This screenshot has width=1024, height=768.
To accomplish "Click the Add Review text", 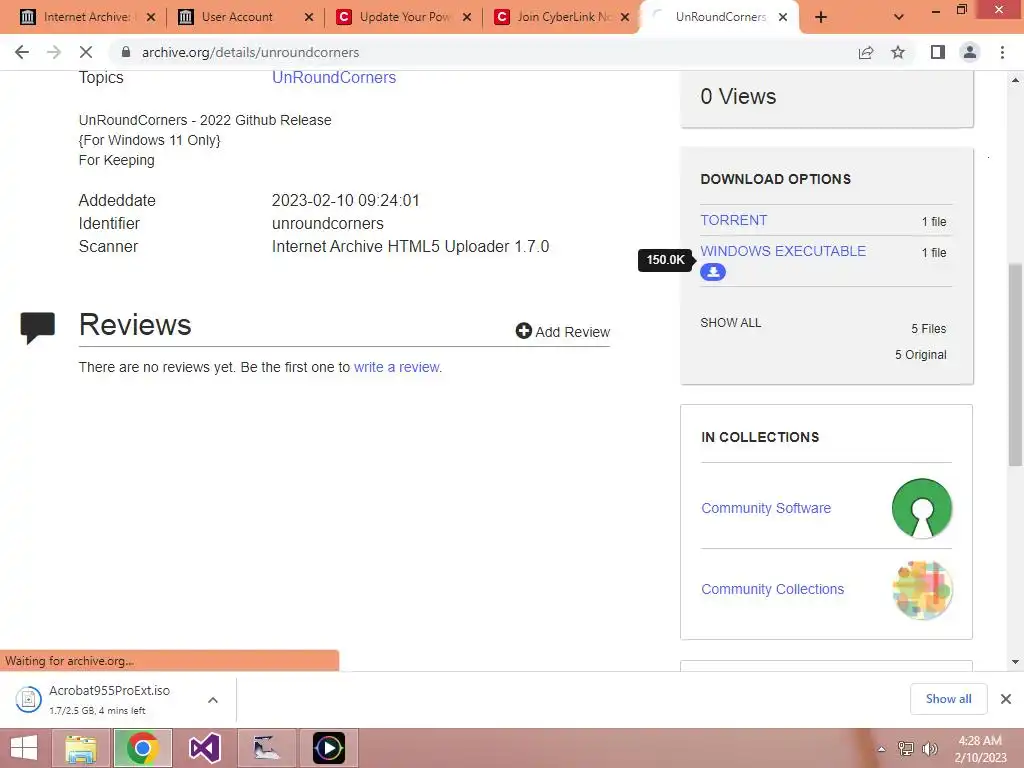I will click(572, 332).
